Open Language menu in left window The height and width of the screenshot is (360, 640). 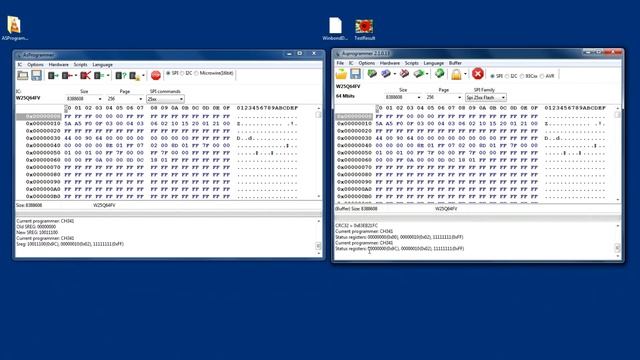102,64
